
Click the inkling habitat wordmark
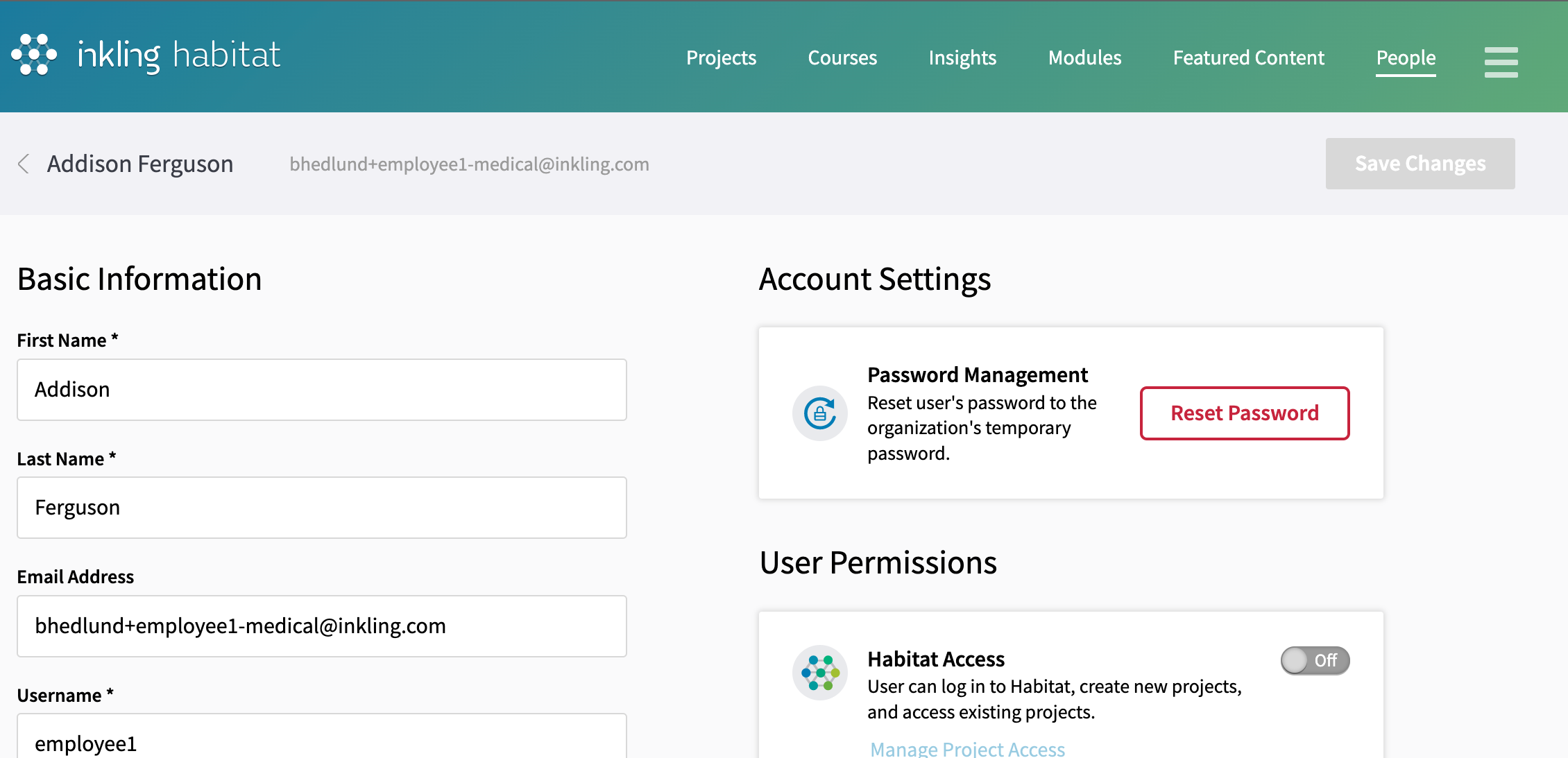(x=179, y=55)
